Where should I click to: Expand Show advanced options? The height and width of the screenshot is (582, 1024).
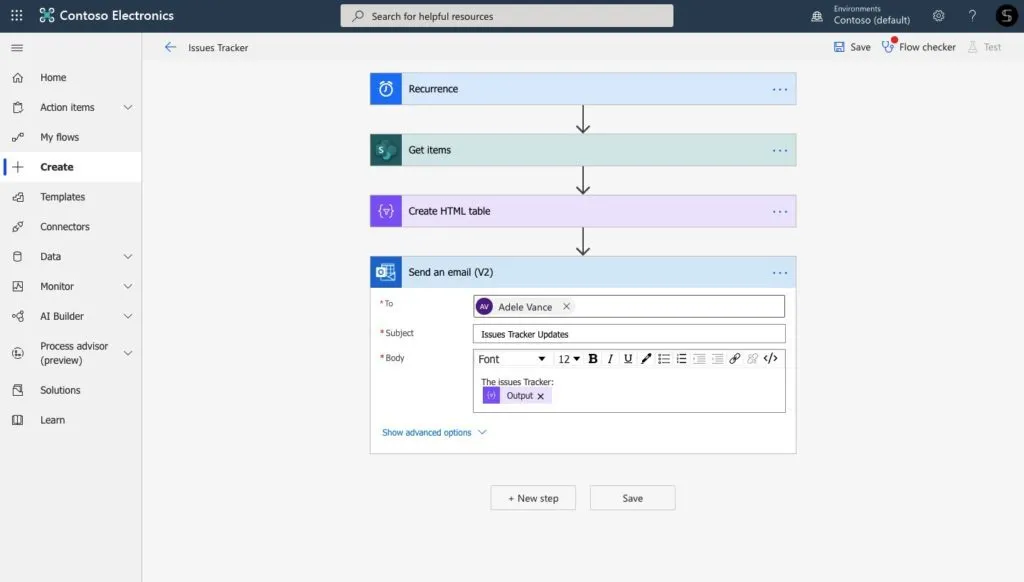pyautogui.click(x=434, y=432)
